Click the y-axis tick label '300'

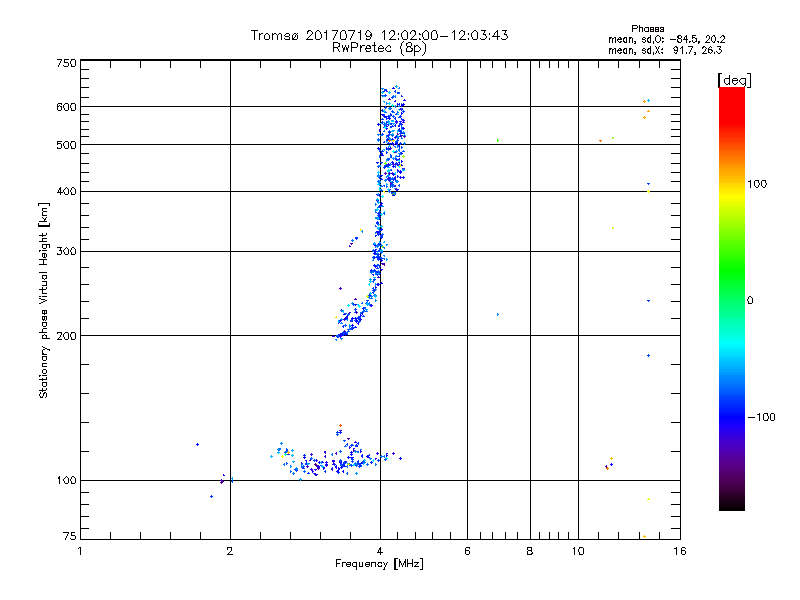(x=66, y=252)
